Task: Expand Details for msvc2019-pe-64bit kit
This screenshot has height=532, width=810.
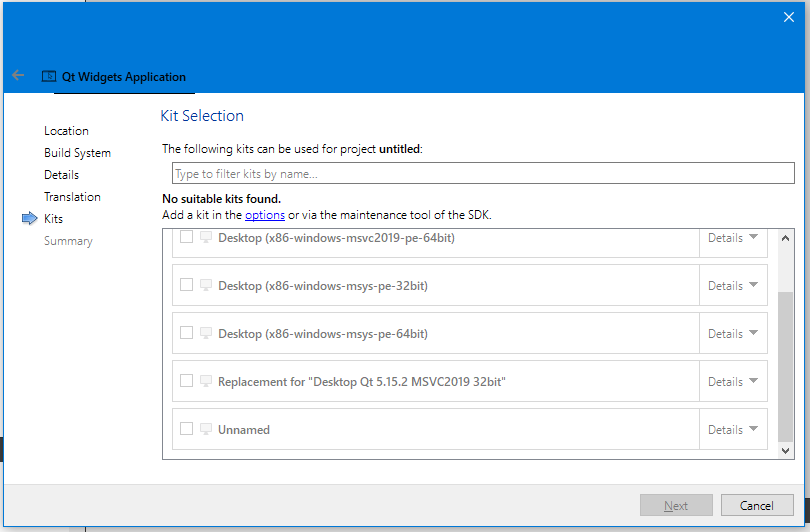Action: (x=733, y=238)
